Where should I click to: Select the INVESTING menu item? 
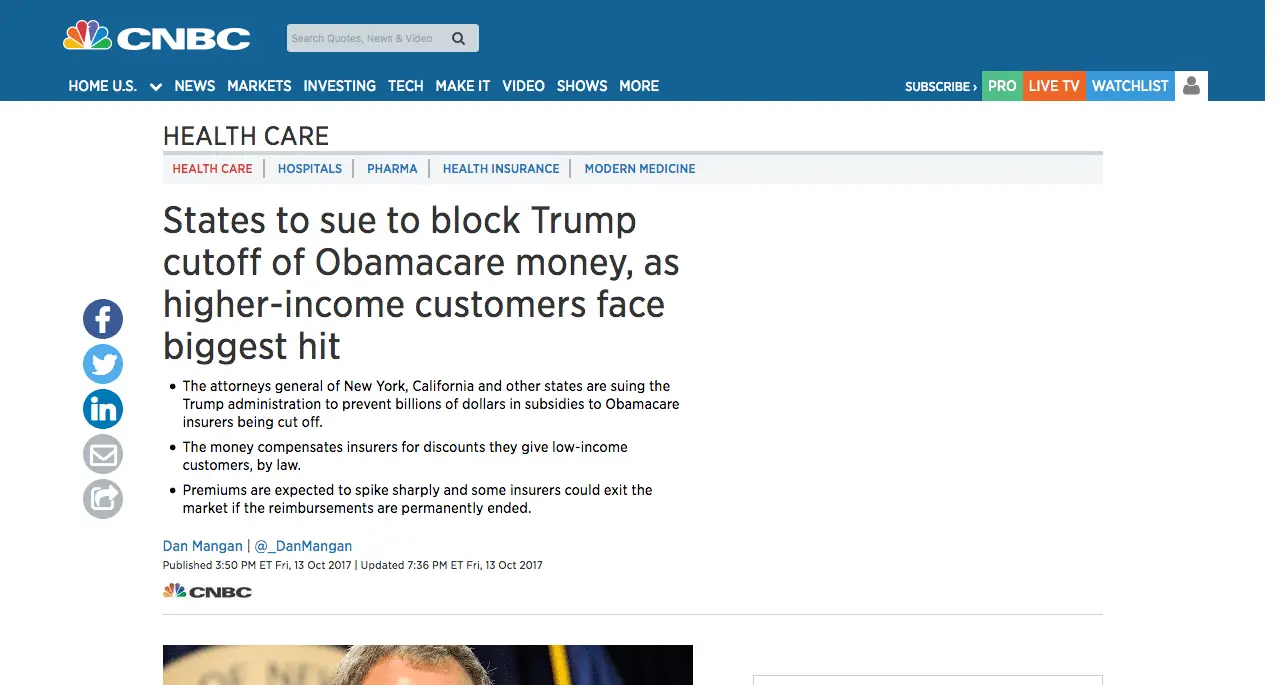click(x=340, y=86)
